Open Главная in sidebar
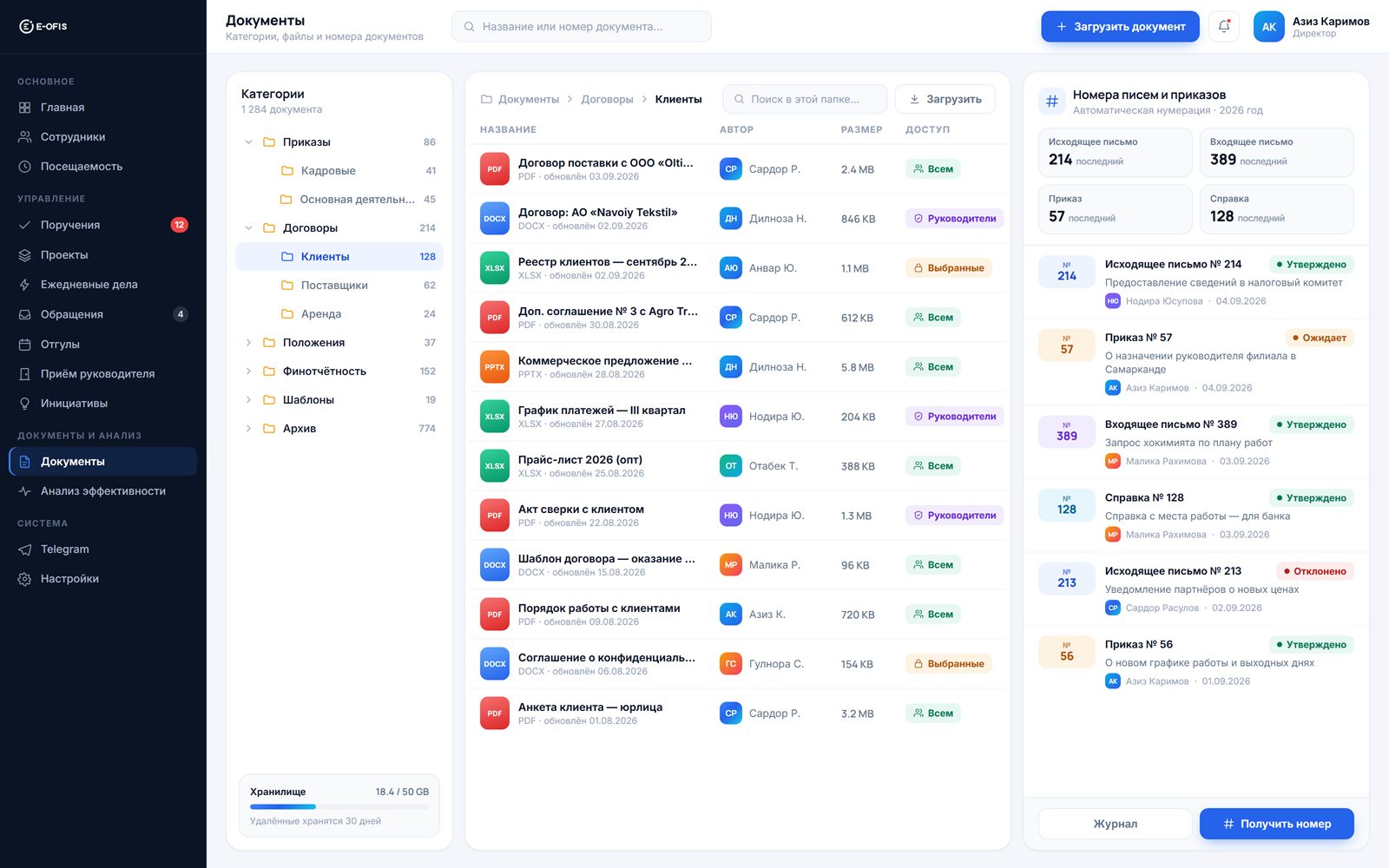Viewport: 1389px width, 868px height. pos(102,108)
